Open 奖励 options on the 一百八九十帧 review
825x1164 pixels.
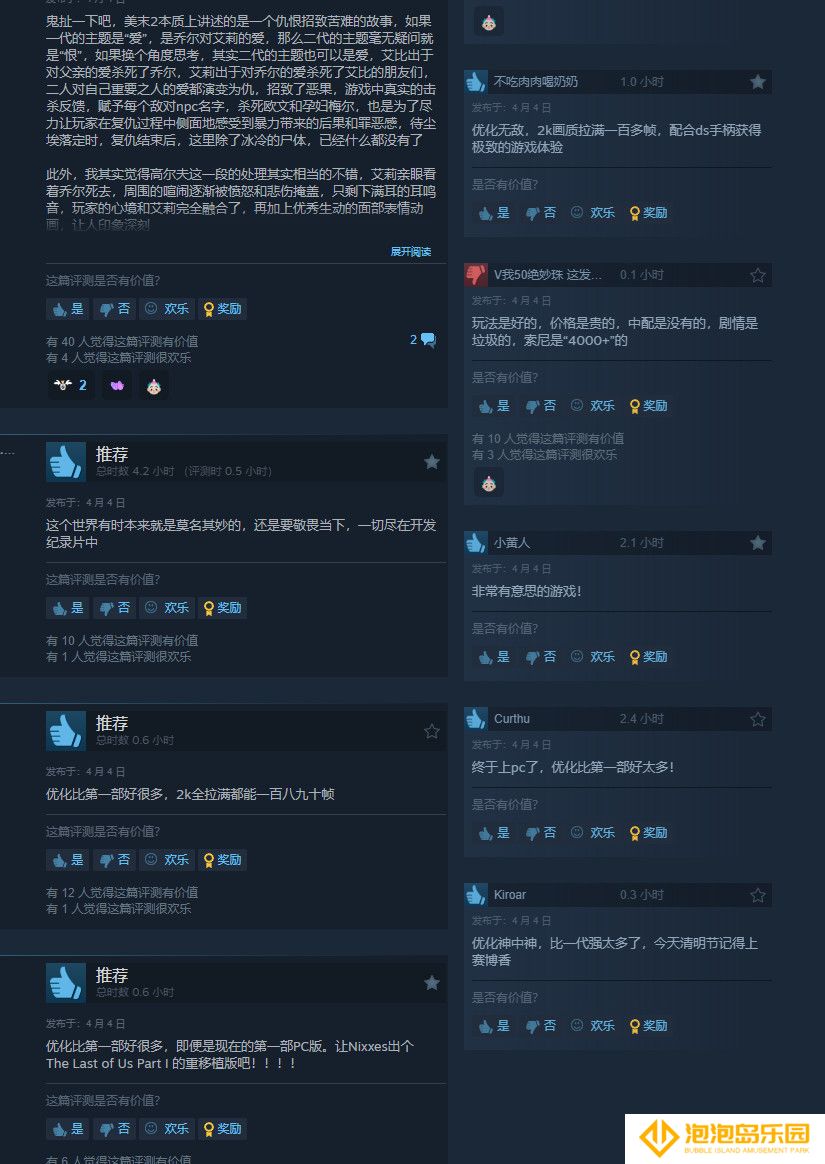coord(223,860)
